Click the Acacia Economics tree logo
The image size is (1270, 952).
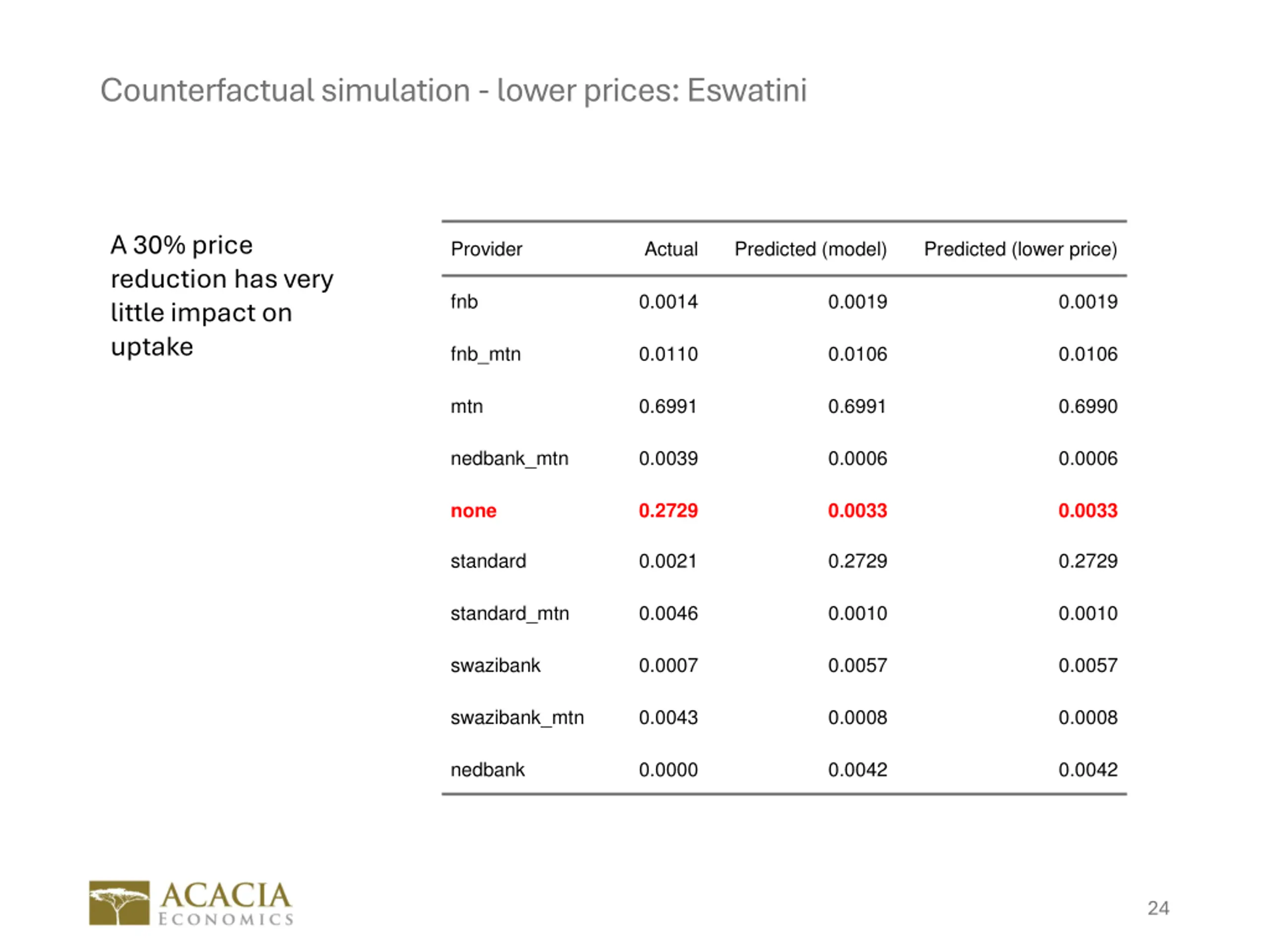point(120,903)
